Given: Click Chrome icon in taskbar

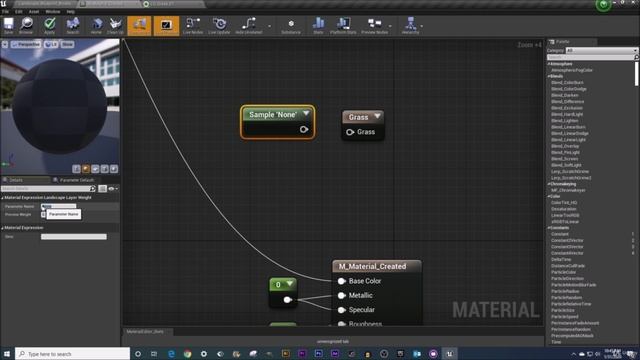Looking at the screenshot, I should pos(187,353).
